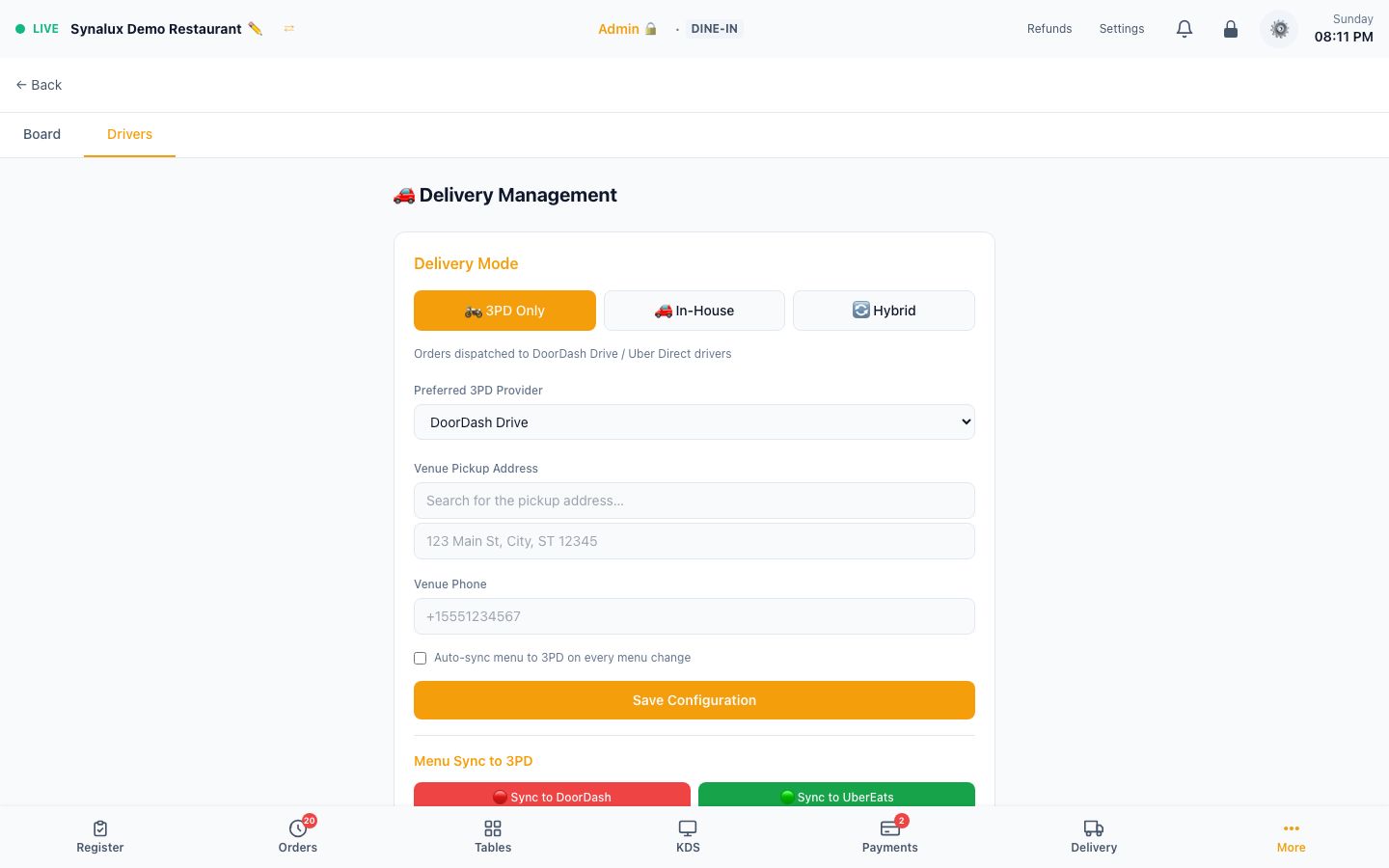Open Orders with badge in bottom bar
This screenshot has width=1389, height=868.
point(298,836)
